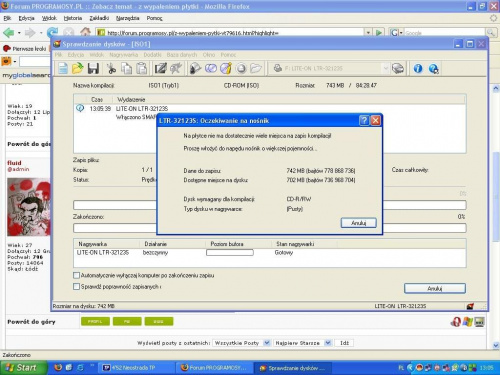Click the Firefox Forward arrow

30,33
